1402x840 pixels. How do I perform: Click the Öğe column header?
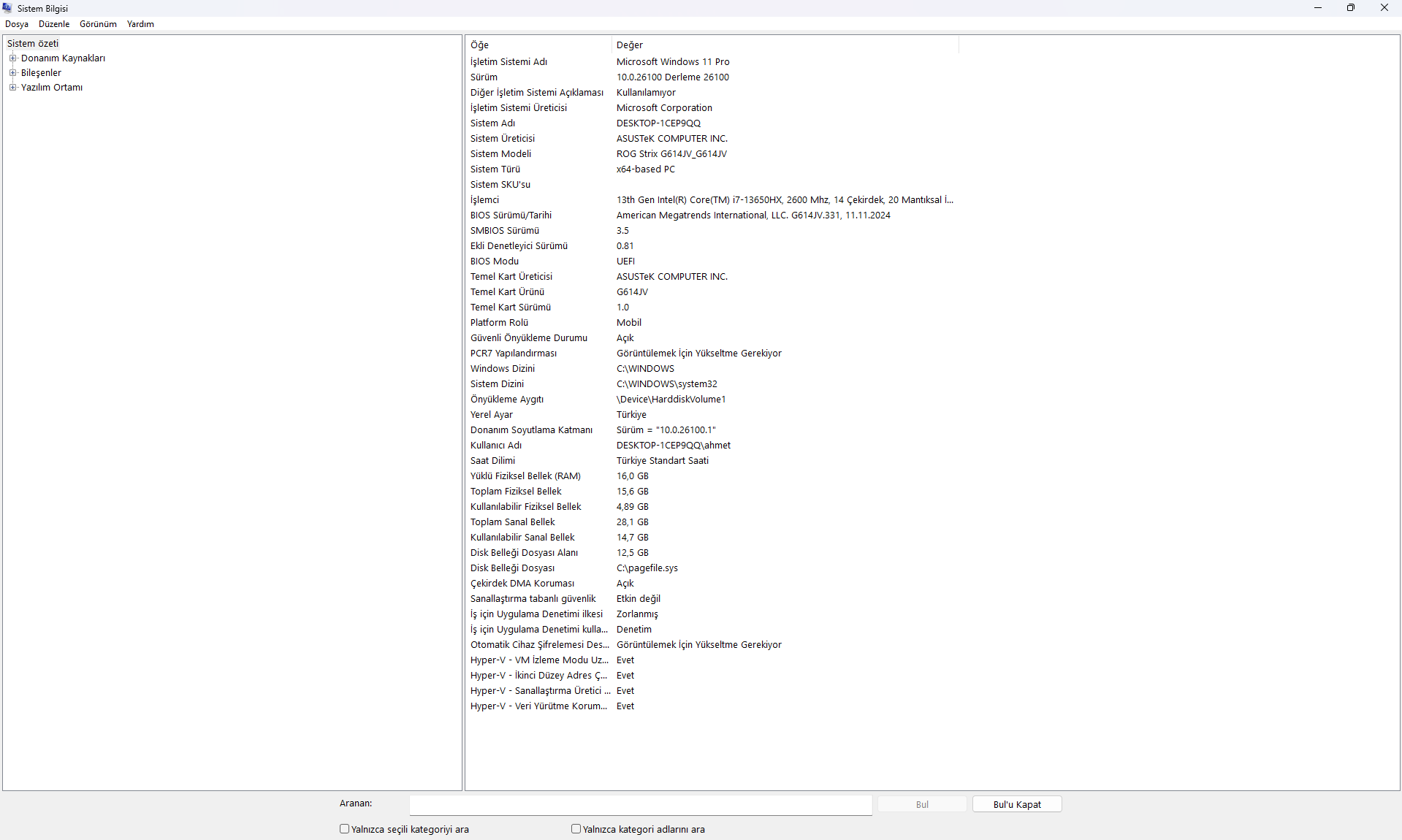click(x=538, y=45)
